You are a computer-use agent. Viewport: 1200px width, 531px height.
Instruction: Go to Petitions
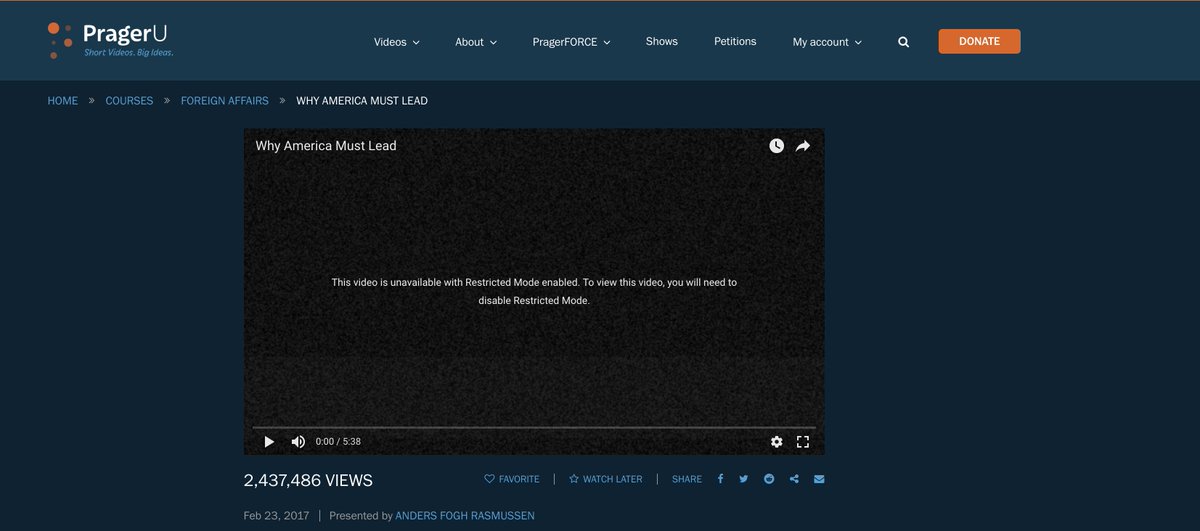pos(735,41)
